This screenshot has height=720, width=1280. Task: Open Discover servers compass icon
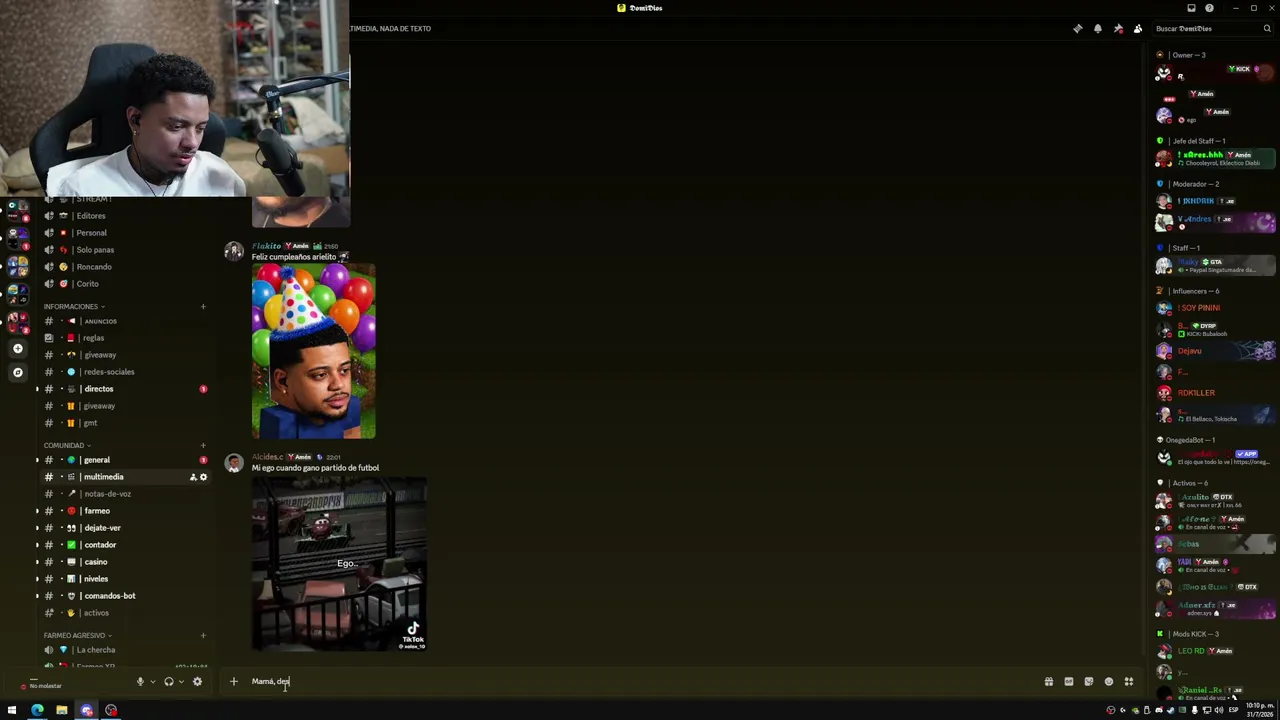click(17, 372)
